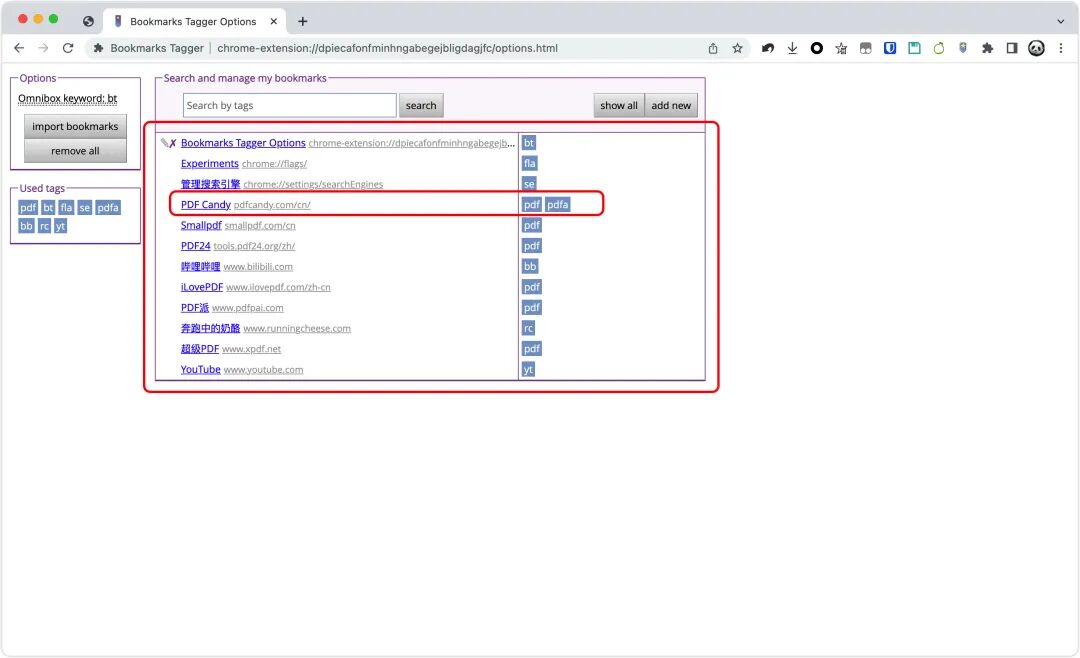Image resolution: width=1080 pixels, height=658 pixels.
Task: Toggle the browser side panel icon
Action: [x=1012, y=48]
